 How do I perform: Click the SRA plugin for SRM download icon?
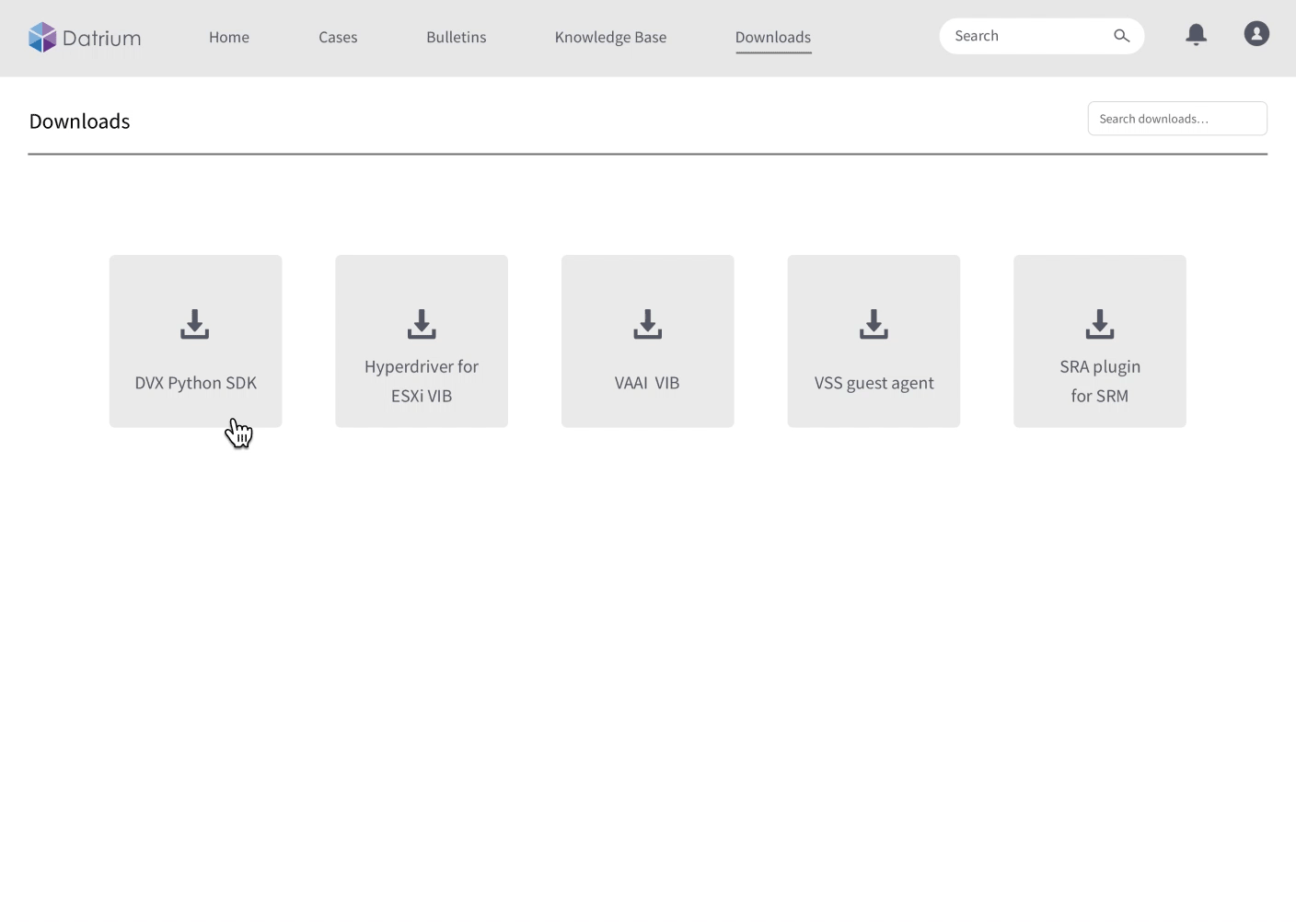coord(1100,324)
